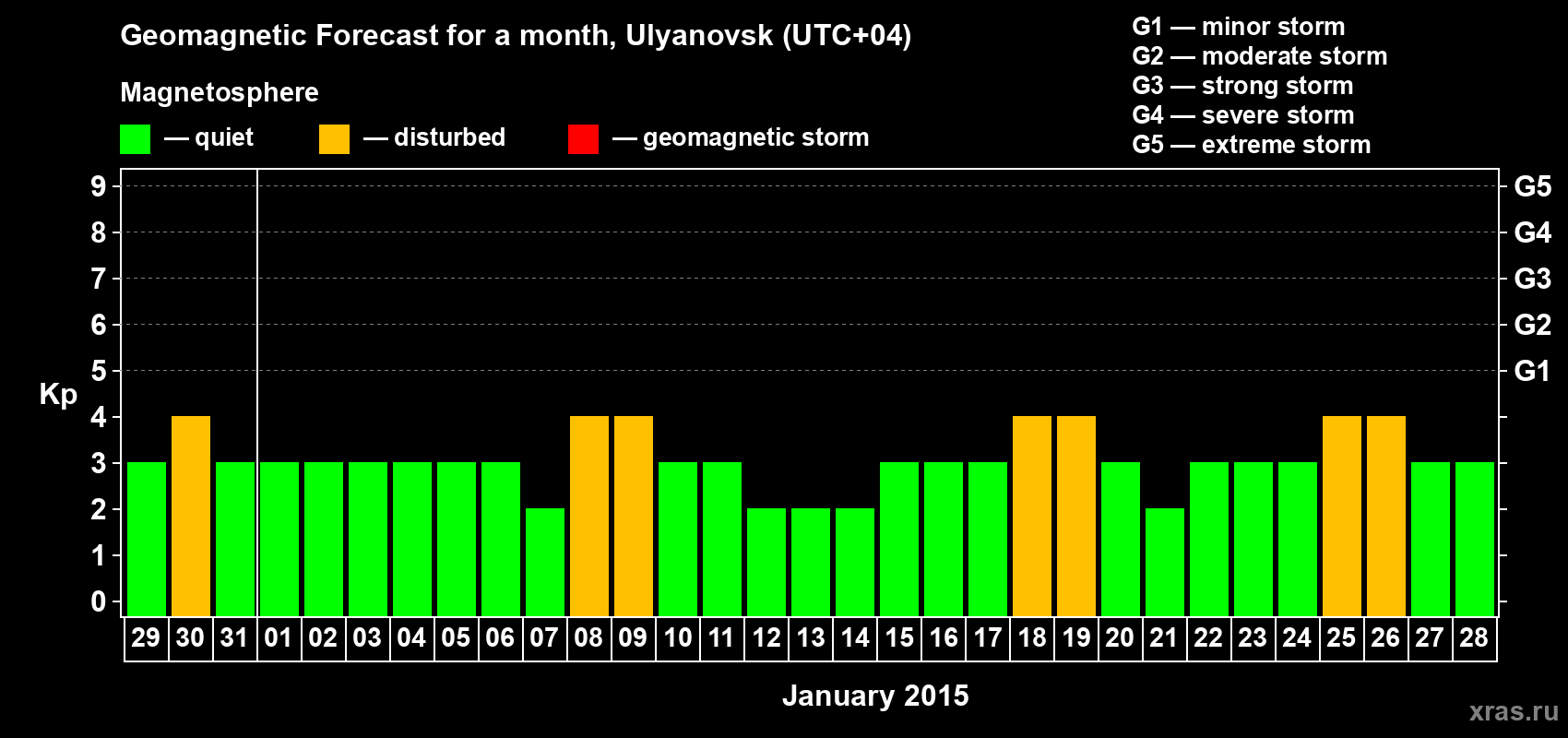Image resolution: width=1568 pixels, height=738 pixels.
Task: Click the Kp axis value 9
Action: [99, 186]
